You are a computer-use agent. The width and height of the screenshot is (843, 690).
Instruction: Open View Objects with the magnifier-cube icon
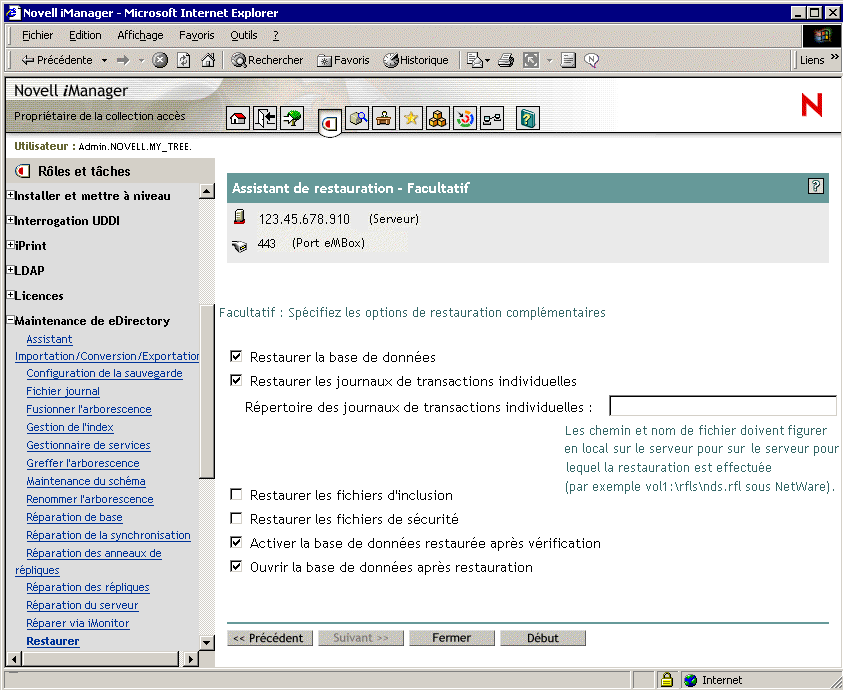click(358, 118)
